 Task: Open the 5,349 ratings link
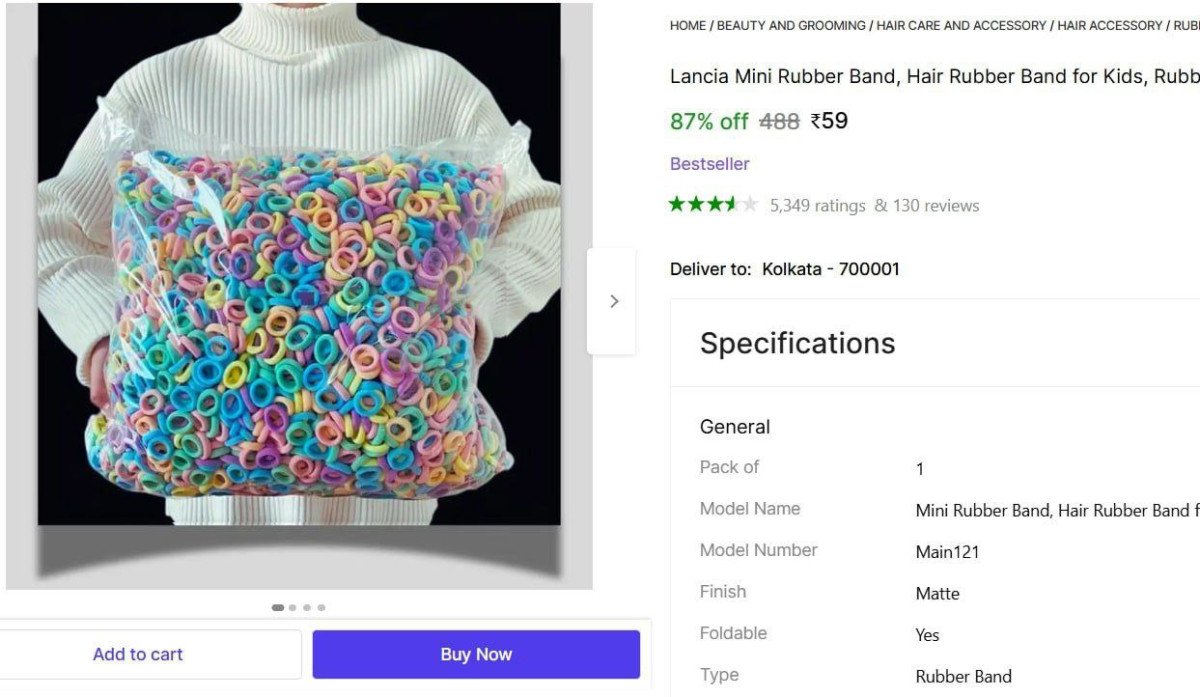point(817,206)
